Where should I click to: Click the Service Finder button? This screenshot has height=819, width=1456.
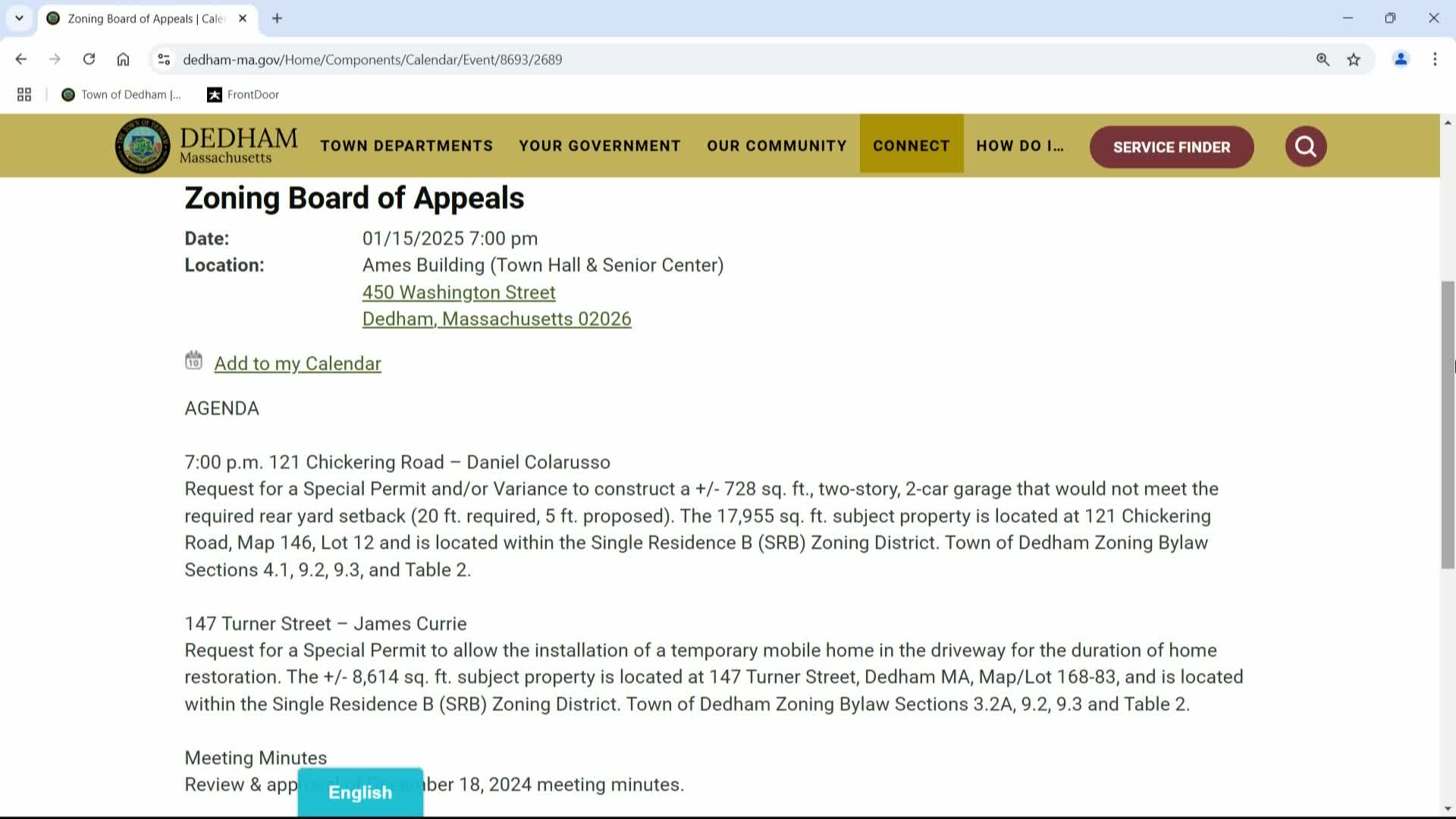click(1172, 147)
